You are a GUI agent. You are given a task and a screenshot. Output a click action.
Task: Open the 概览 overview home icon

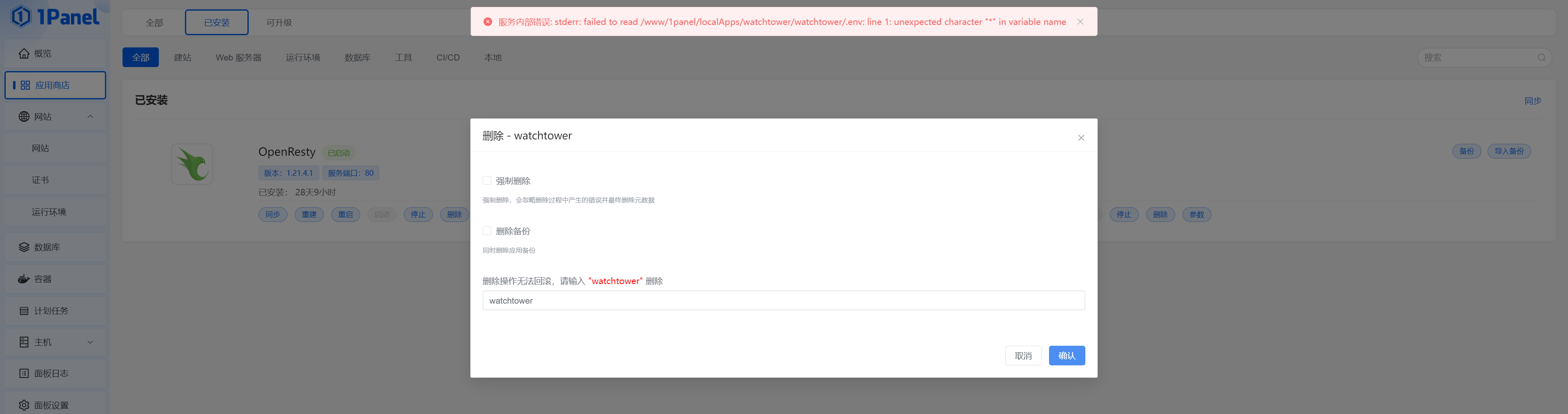(24, 54)
